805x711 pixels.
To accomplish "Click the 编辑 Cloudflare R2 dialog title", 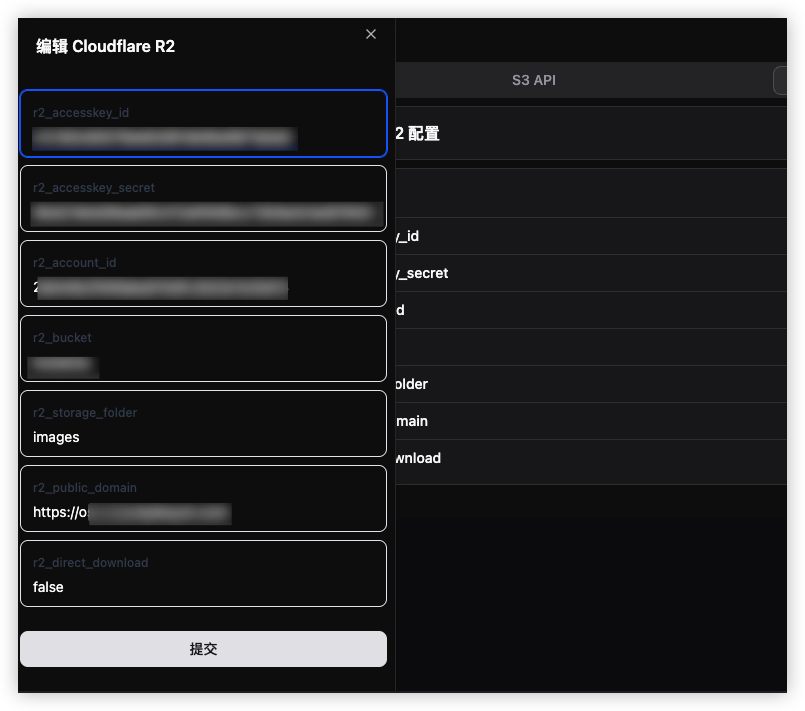I will (105, 46).
